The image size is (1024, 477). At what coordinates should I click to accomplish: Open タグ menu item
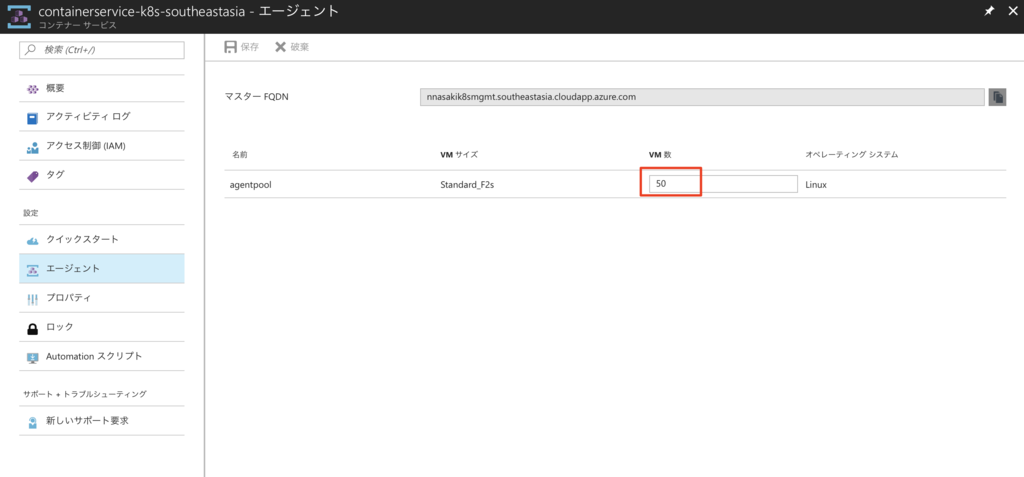102,175
